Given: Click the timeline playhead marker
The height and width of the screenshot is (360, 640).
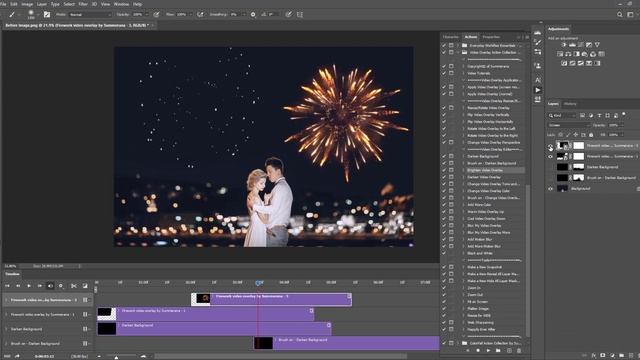Looking at the screenshot, I should tap(259, 283).
